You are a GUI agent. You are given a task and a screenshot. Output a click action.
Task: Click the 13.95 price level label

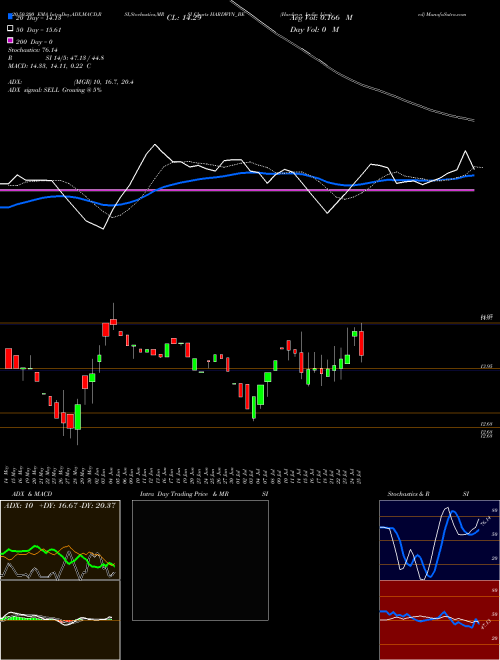(x=487, y=367)
